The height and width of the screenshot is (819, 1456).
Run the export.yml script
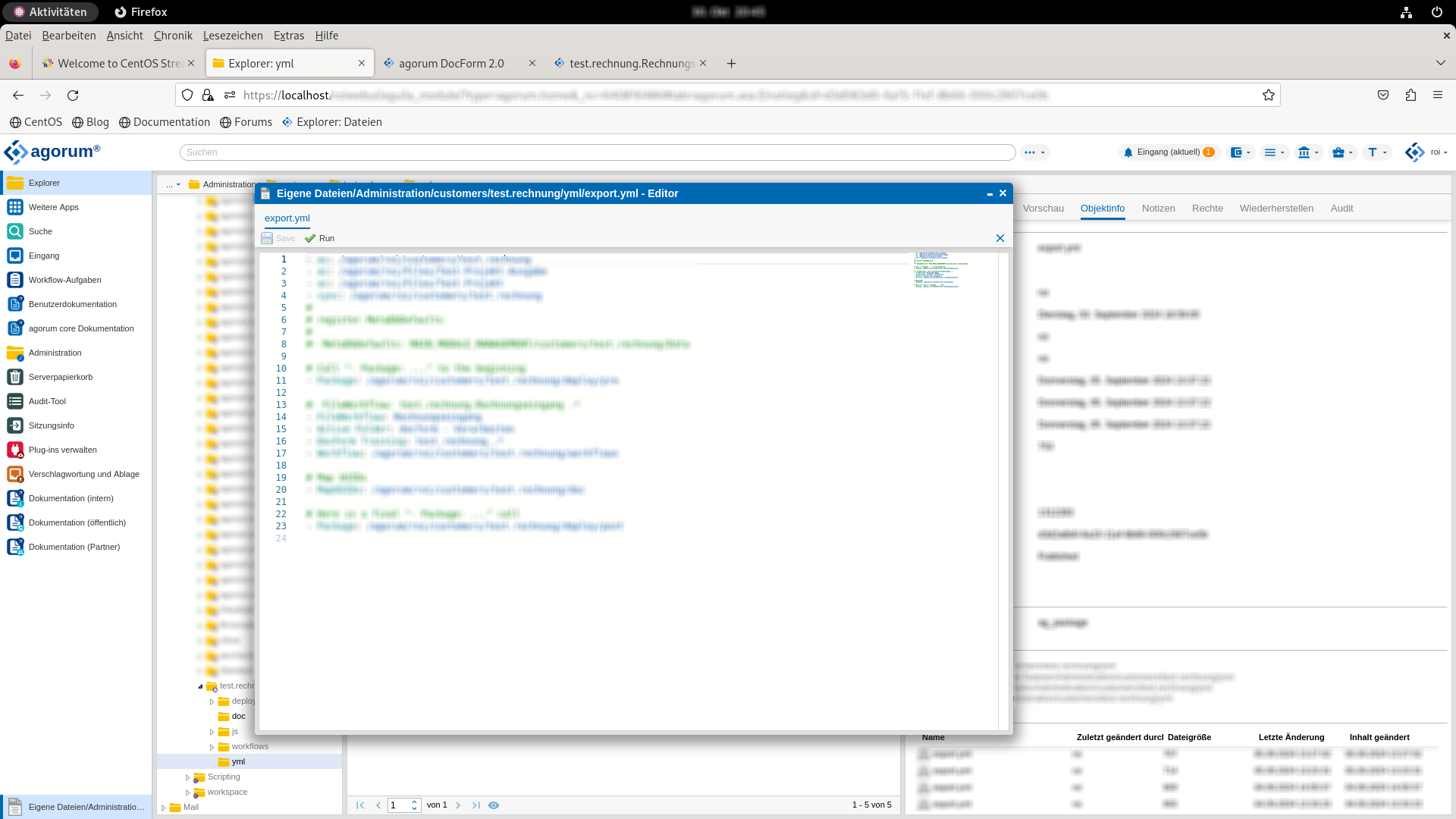pyautogui.click(x=319, y=238)
